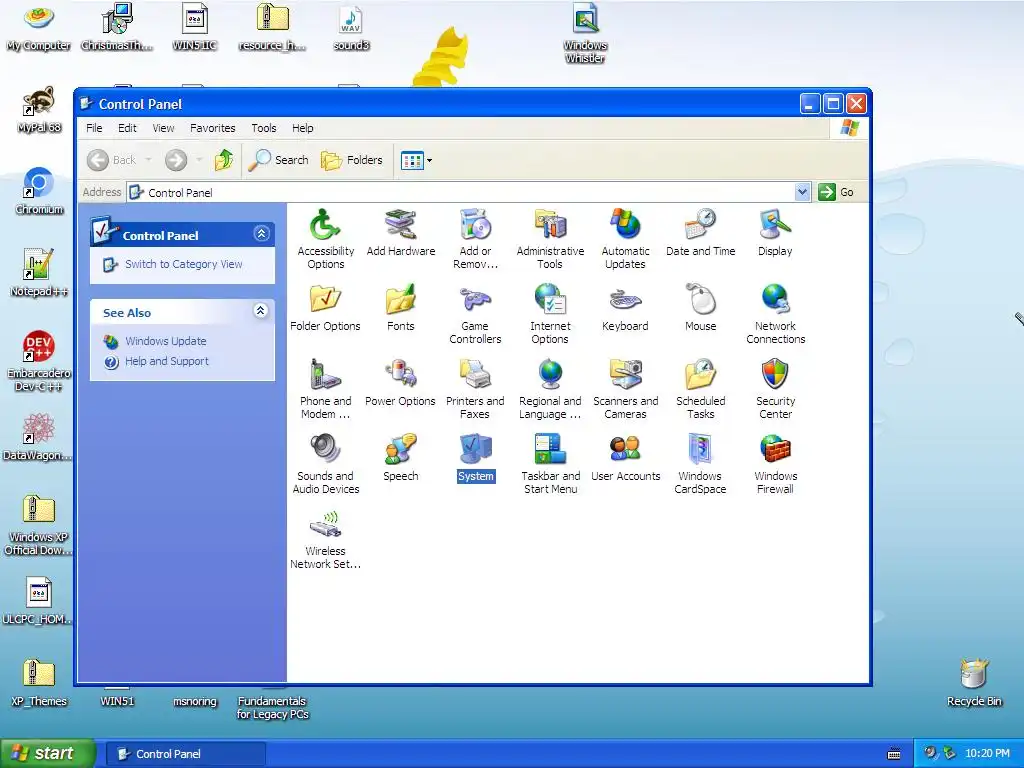Open the Add Hardware wizard icon
This screenshot has width=1024, height=768.
point(400,226)
